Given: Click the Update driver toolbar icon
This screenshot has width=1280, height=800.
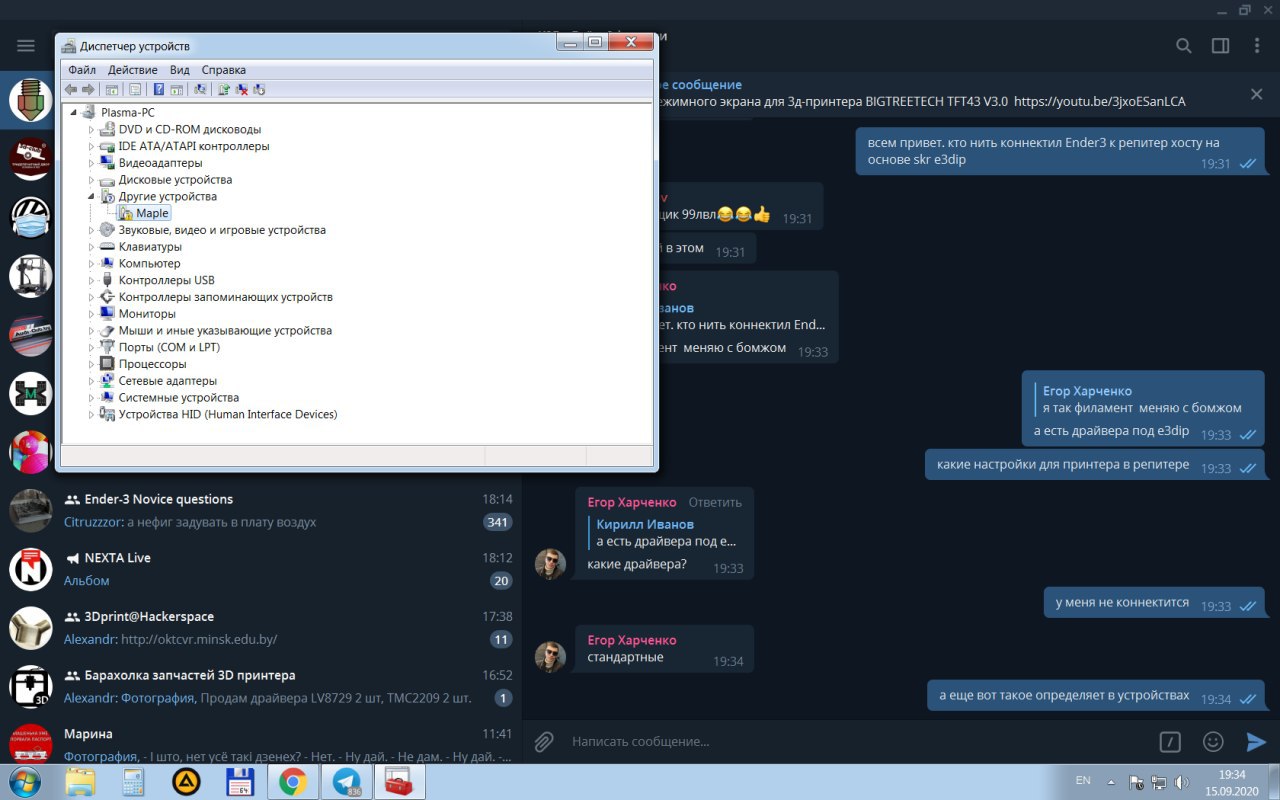Looking at the screenshot, I should (224, 89).
